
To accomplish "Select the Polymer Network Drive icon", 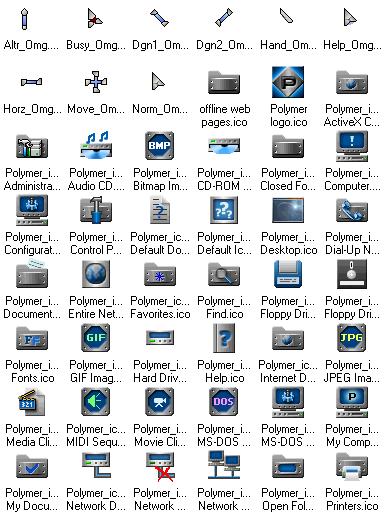I will pyautogui.click(x=96, y=465).
